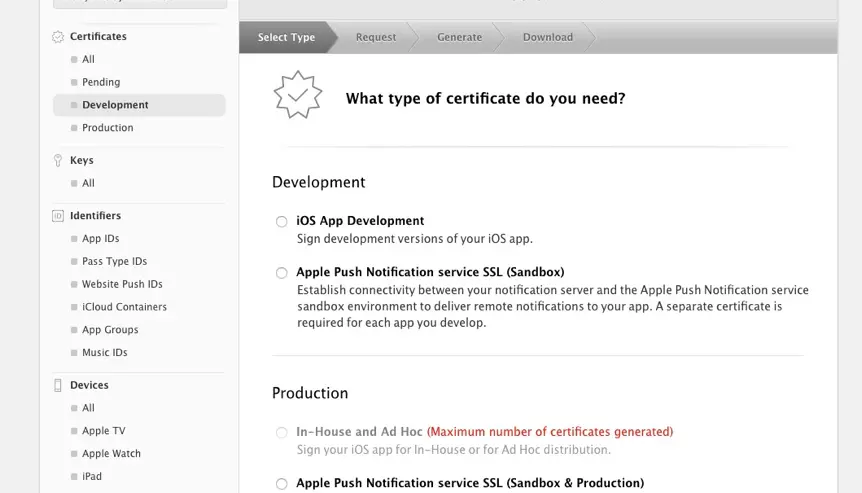Open App Groups in sidebar
The width and height of the screenshot is (862, 493).
tap(110, 330)
